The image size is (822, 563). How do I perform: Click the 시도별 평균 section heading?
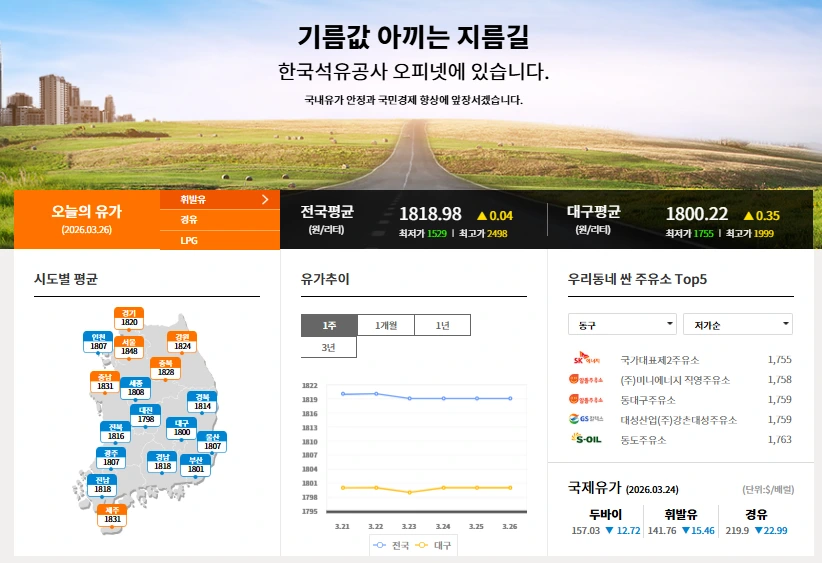point(66,279)
